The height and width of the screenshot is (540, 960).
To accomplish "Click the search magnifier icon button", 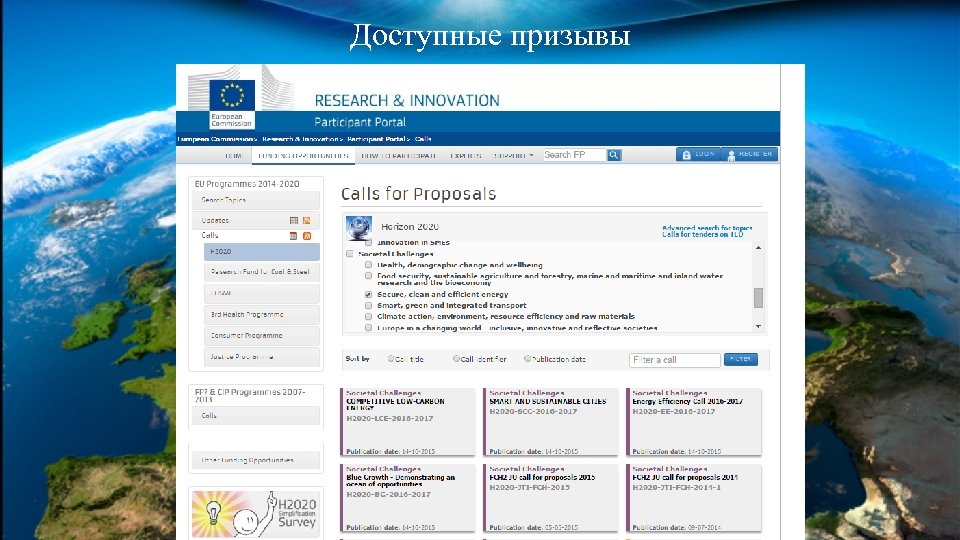I will coord(614,156).
